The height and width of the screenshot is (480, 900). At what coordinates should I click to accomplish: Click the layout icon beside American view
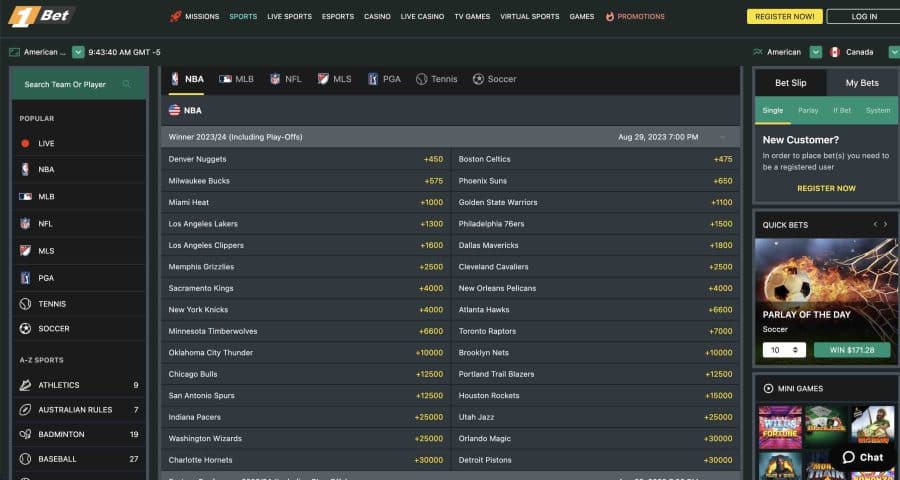pyautogui.click(x=14, y=52)
